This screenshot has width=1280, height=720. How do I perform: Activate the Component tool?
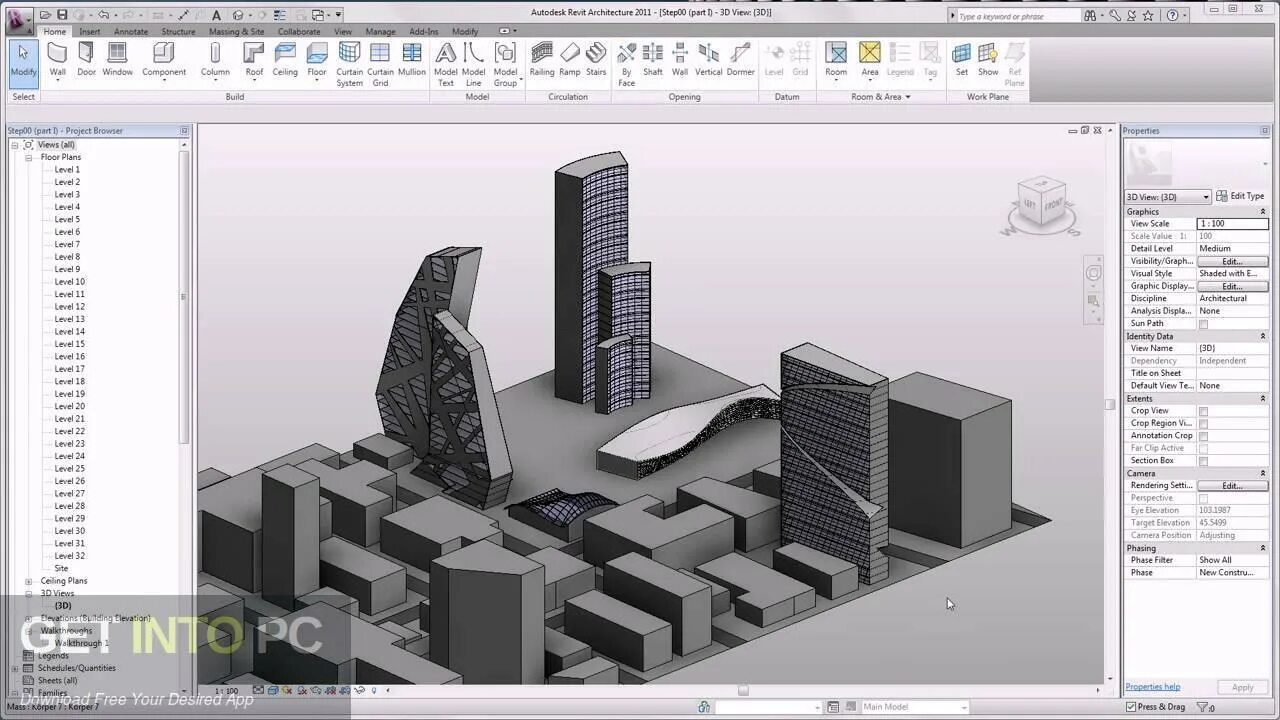pyautogui.click(x=164, y=60)
